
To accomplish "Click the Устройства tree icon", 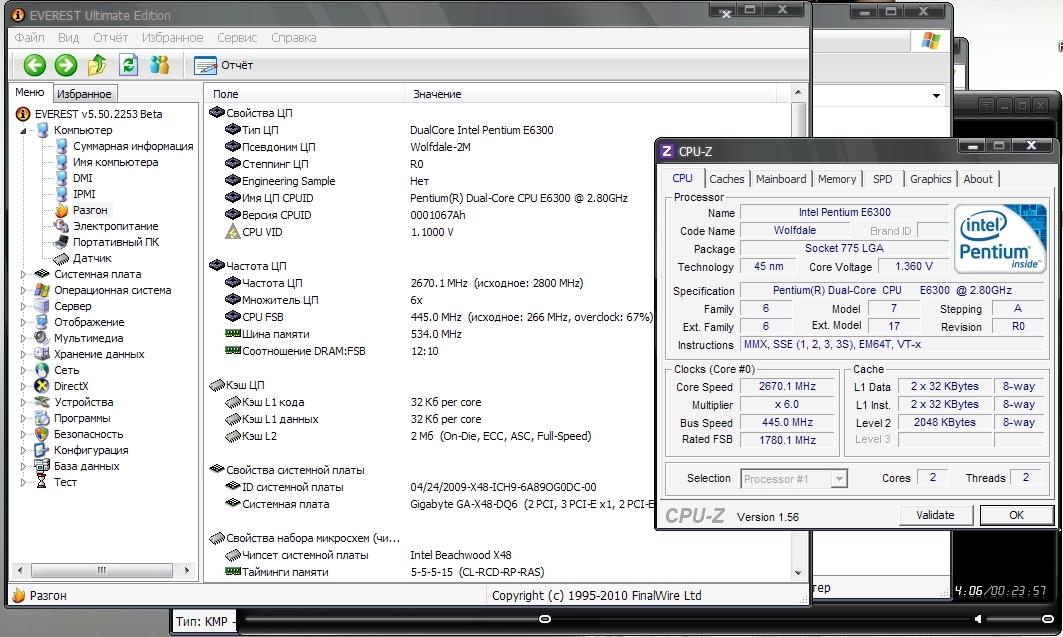I will 42,402.
